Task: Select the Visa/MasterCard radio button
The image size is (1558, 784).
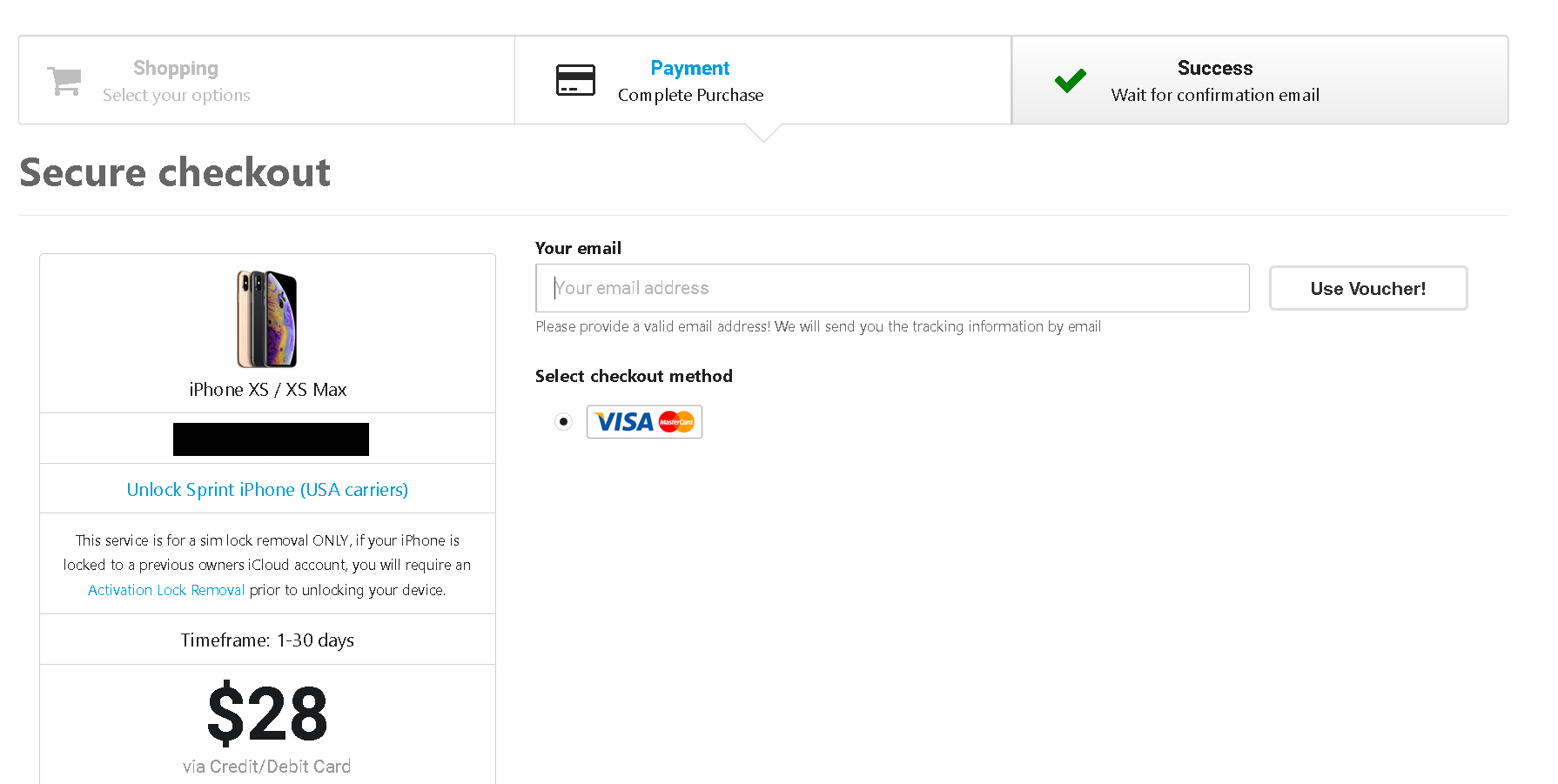Action: tap(563, 422)
